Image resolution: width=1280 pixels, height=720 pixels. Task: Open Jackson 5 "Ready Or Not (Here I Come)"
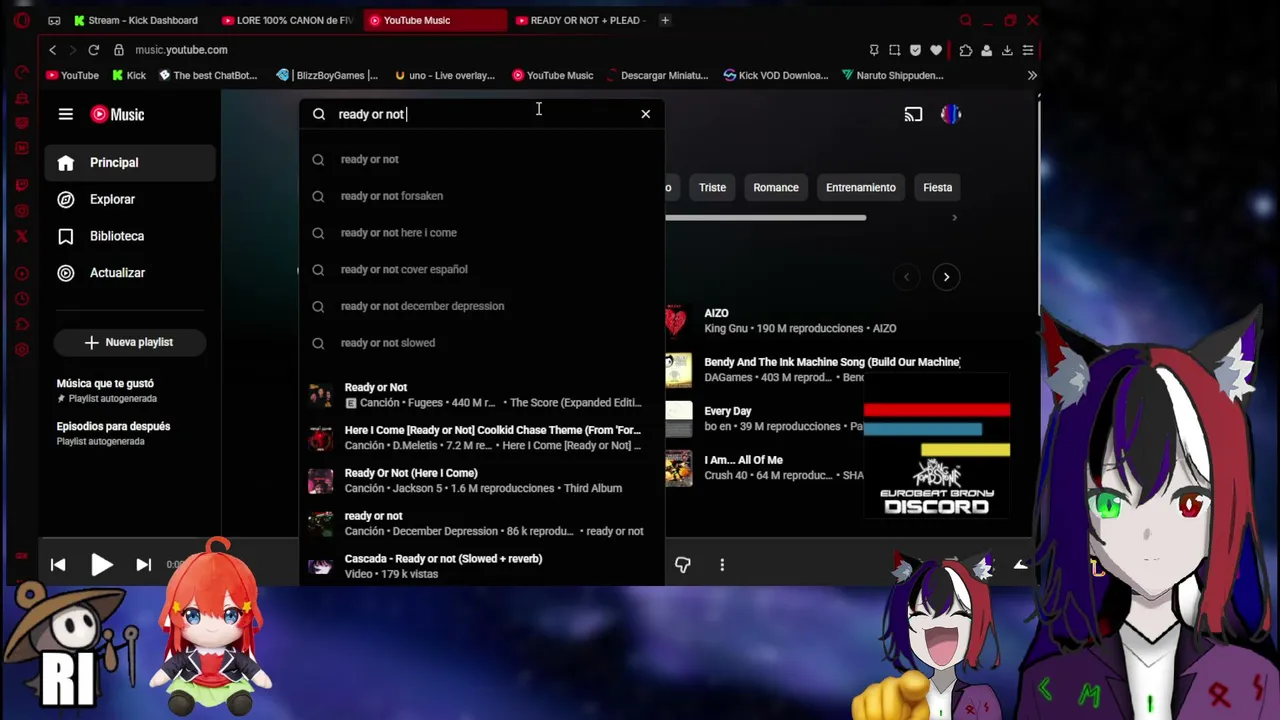click(482, 481)
